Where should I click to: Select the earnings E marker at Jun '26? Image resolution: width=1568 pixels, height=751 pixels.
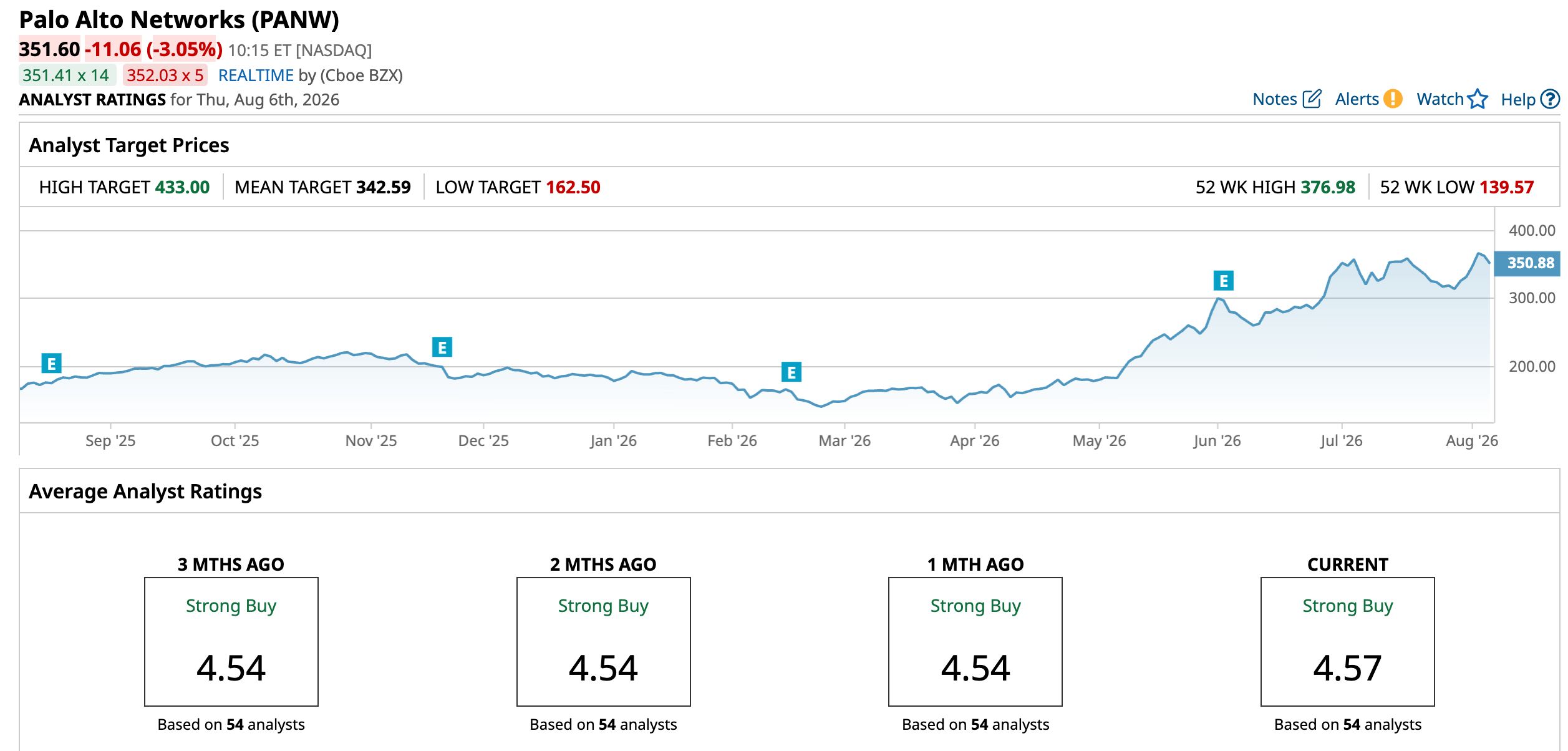coord(1223,281)
